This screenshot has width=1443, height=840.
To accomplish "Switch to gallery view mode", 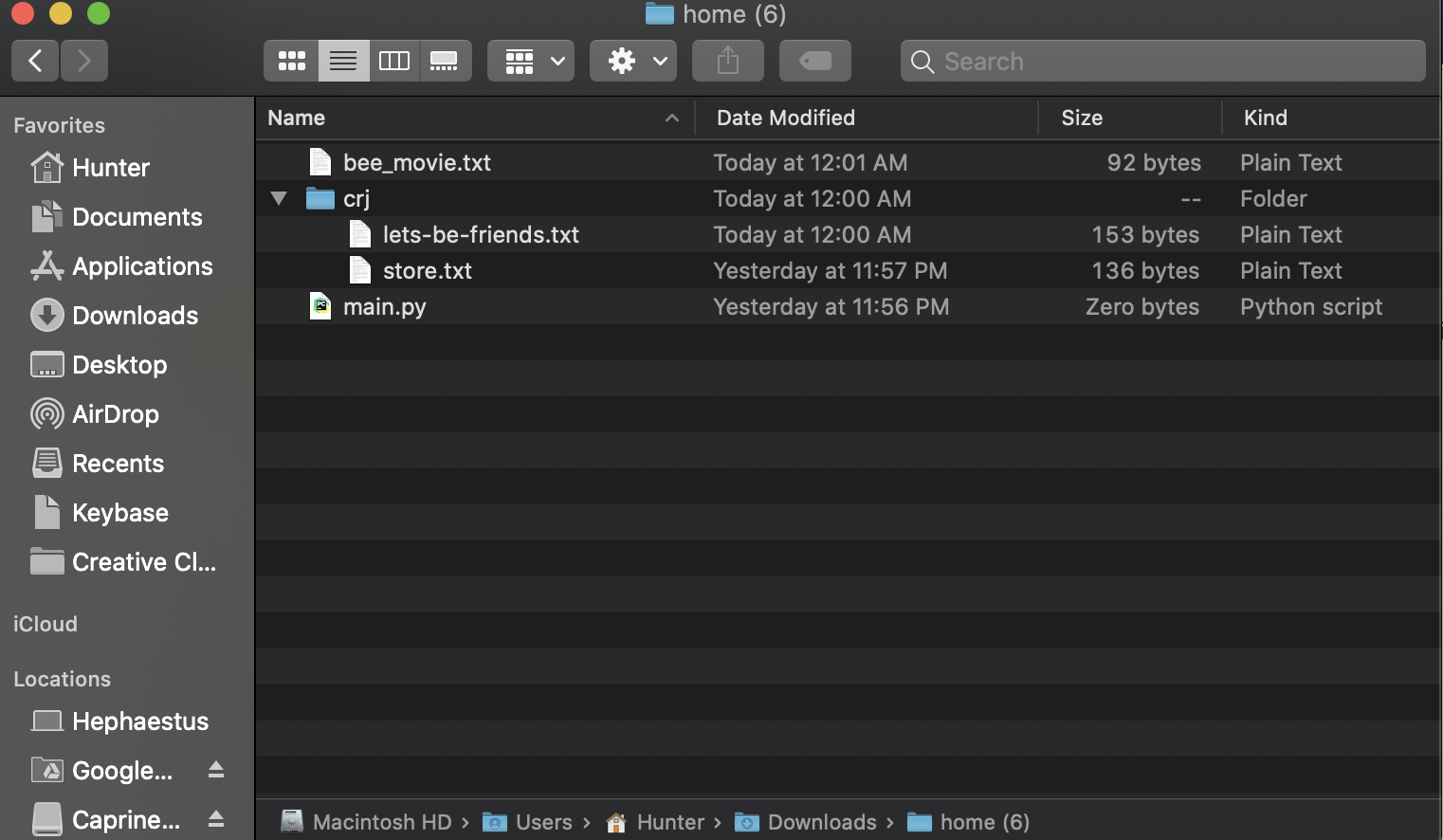I will click(445, 62).
